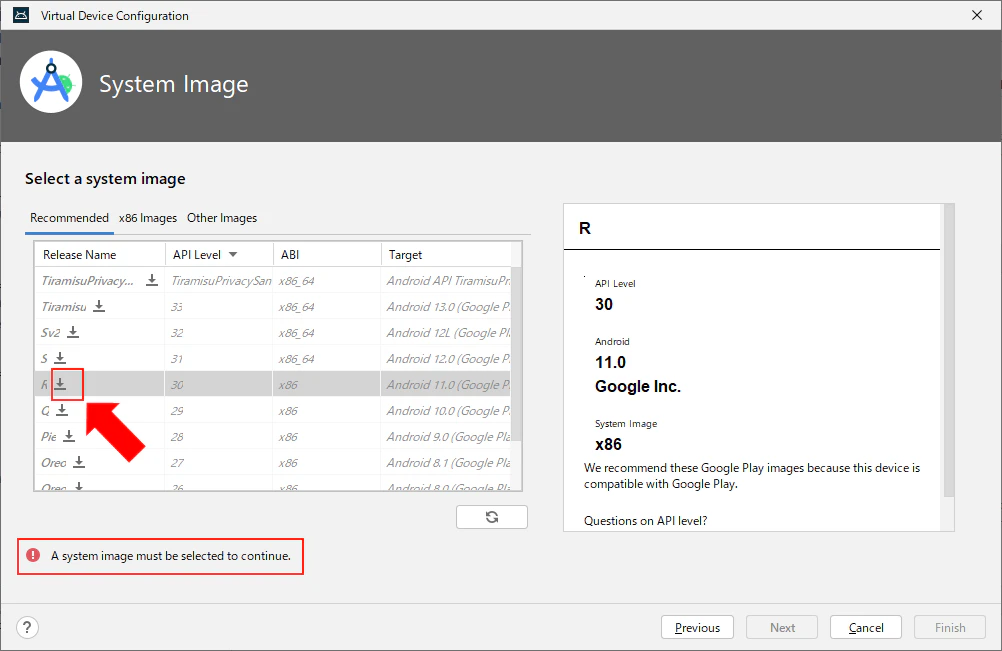The width and height of the screenshot is (1002, 651).
Task: Switch to the Recommended tab
Action: pyautogui.click(x=69, y=218)
